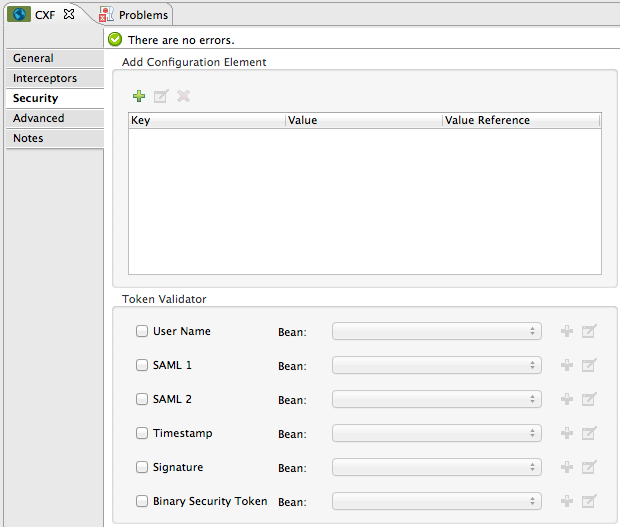Image resolution: width=620 pixels, height=527 pixels.
Task: Click the Value Reference column header
Action: click(520, 121)
